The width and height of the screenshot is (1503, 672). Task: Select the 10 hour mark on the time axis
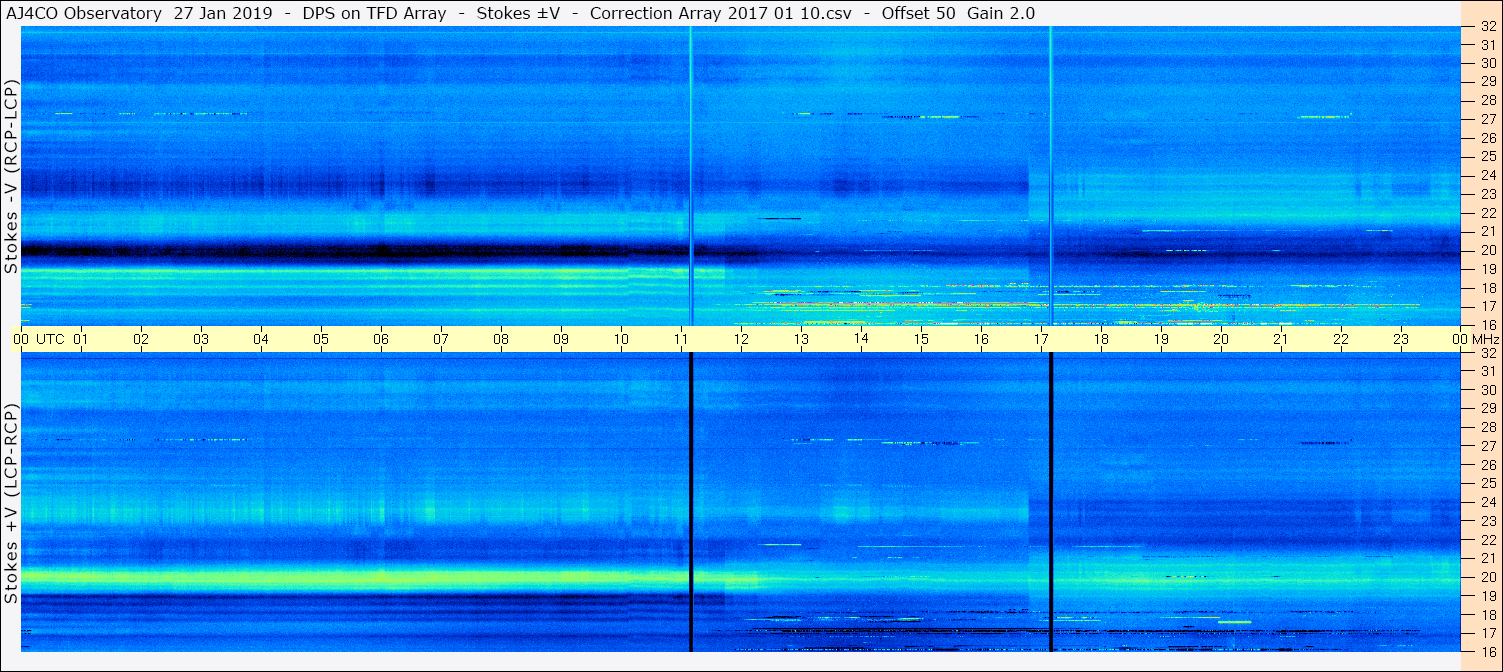tap(622, 339)
